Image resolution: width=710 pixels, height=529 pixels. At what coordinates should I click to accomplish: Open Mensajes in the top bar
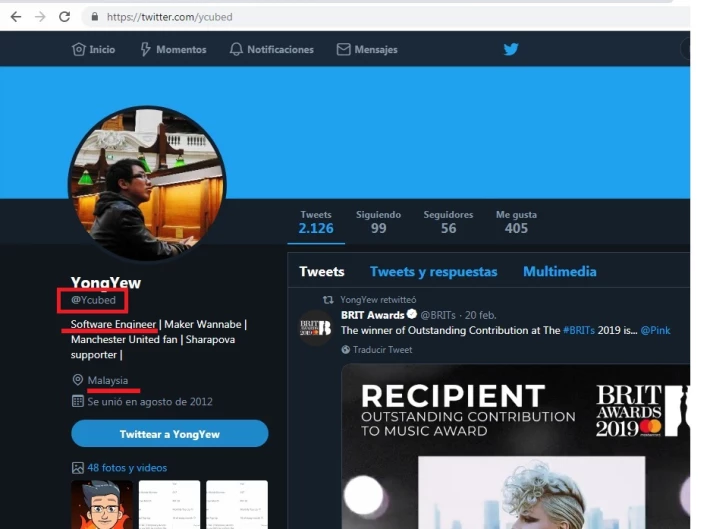[x=367, y=49]
